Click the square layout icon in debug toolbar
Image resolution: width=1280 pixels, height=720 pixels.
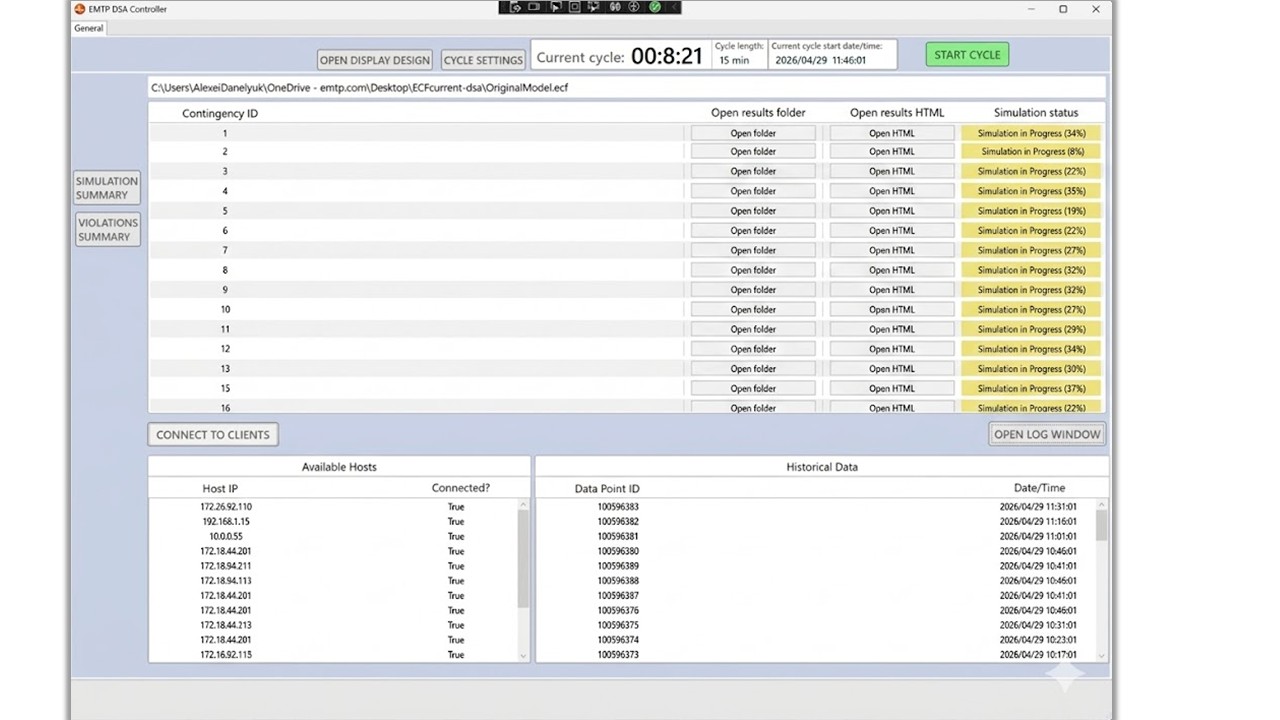pos(575,7)
